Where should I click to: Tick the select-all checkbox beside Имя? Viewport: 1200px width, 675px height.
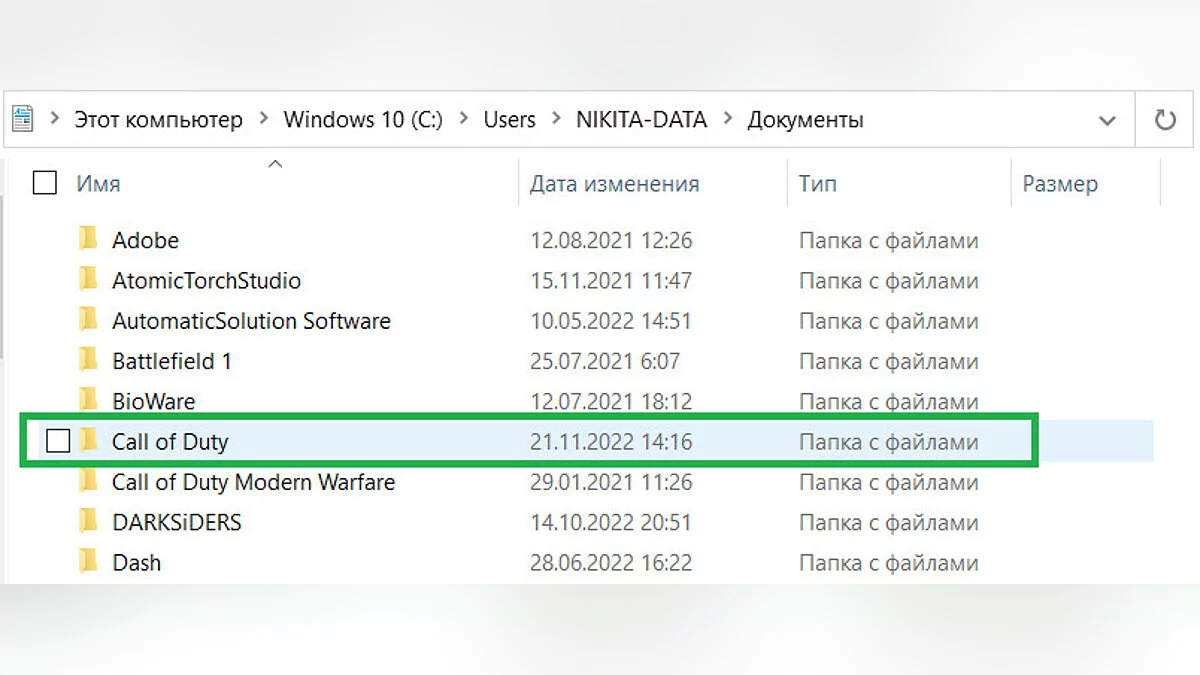pyautogui.click(x=45, y=183)
